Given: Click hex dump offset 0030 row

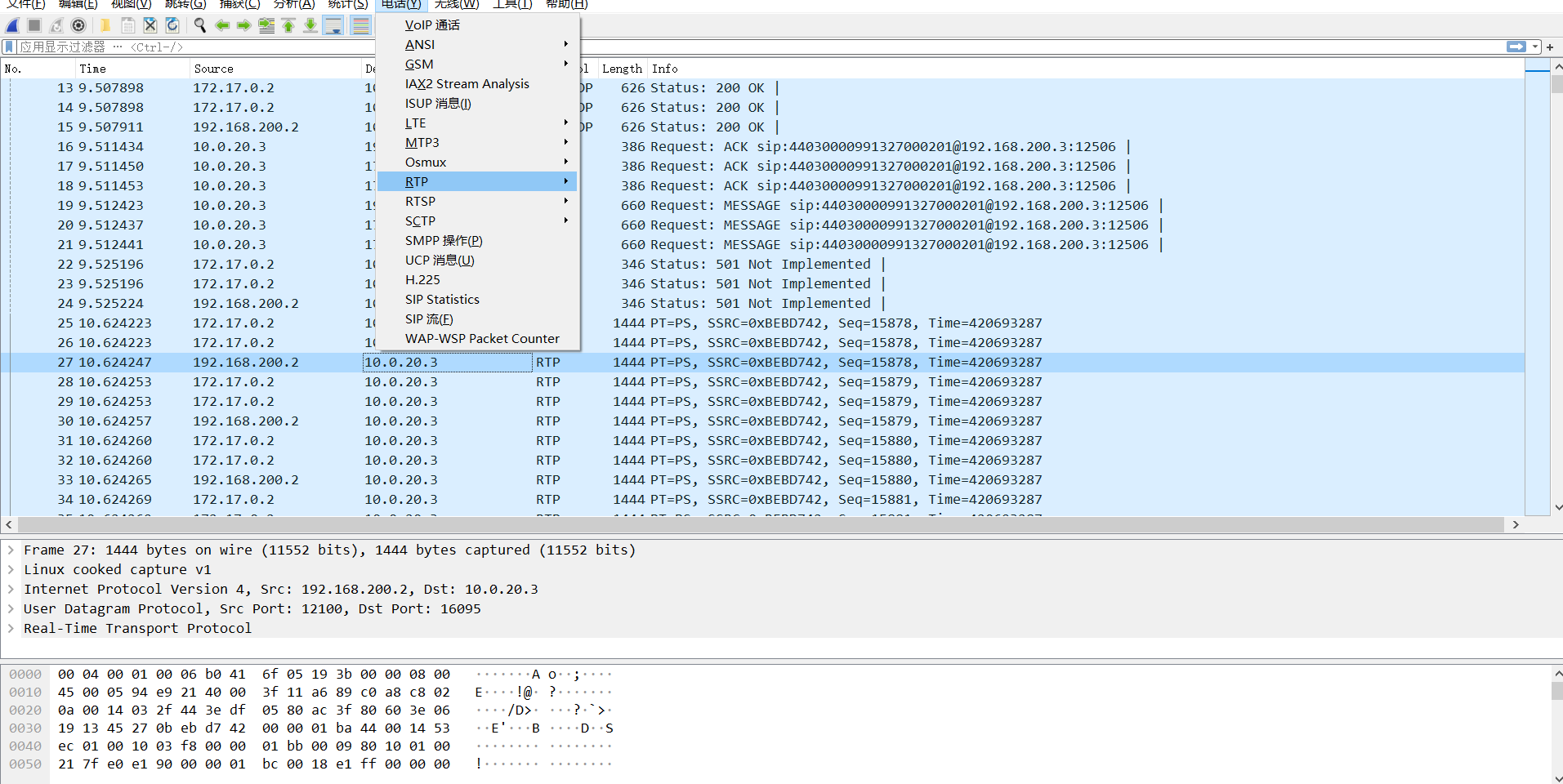Looking at the screenshot, I should tap(310, 728).
